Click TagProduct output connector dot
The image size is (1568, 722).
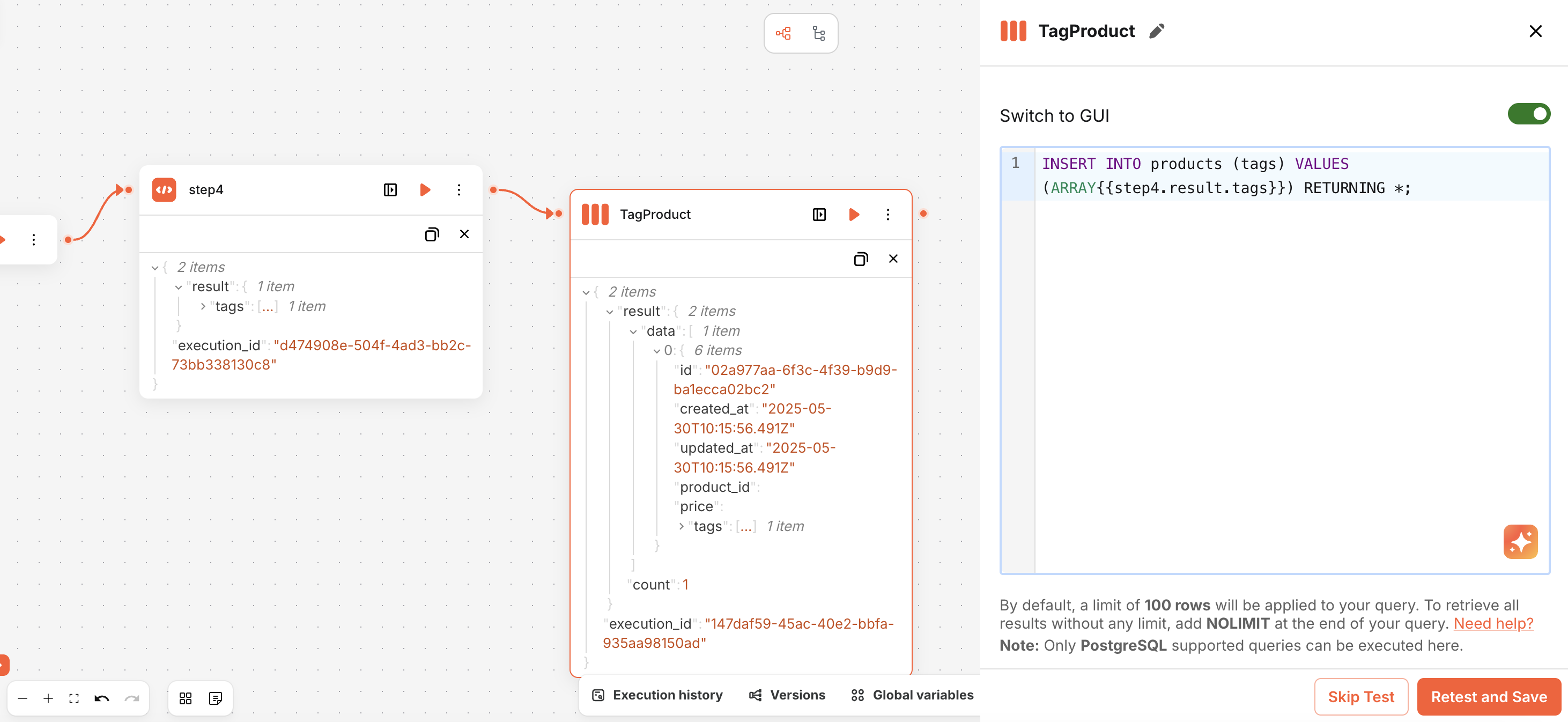coord(923,213)
